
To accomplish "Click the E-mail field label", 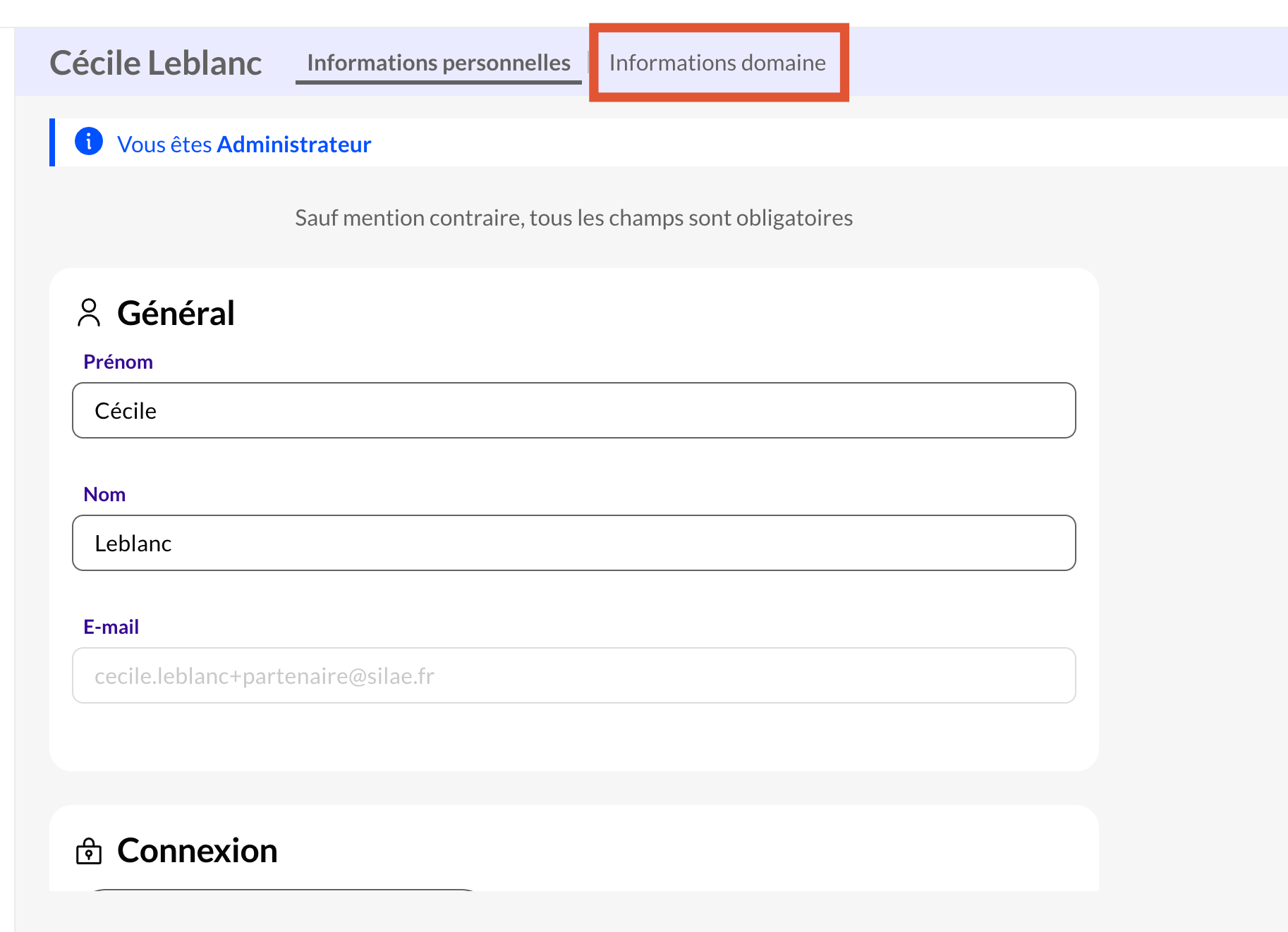I will (111, 627).
